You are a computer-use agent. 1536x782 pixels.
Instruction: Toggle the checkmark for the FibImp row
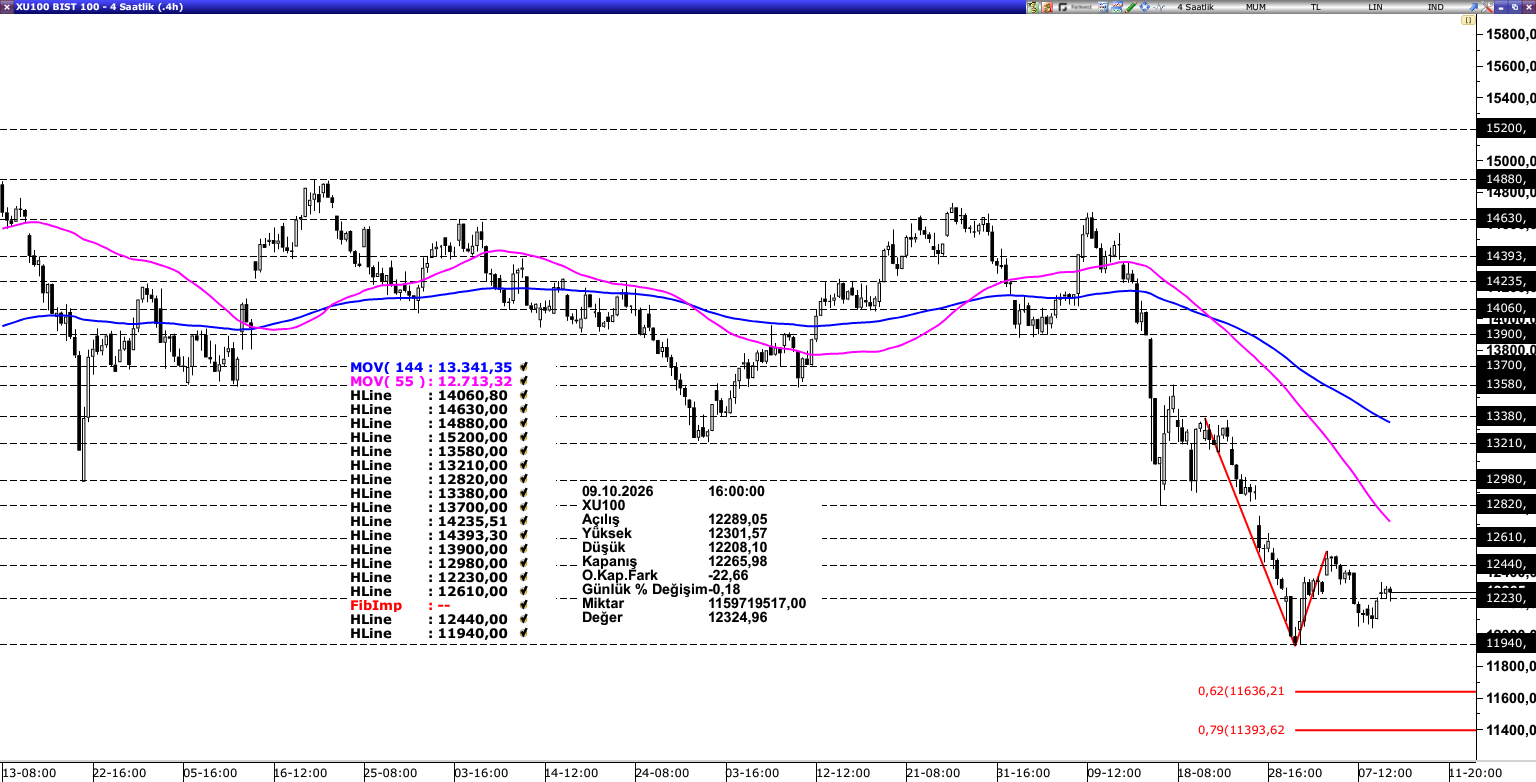point(524,606)
